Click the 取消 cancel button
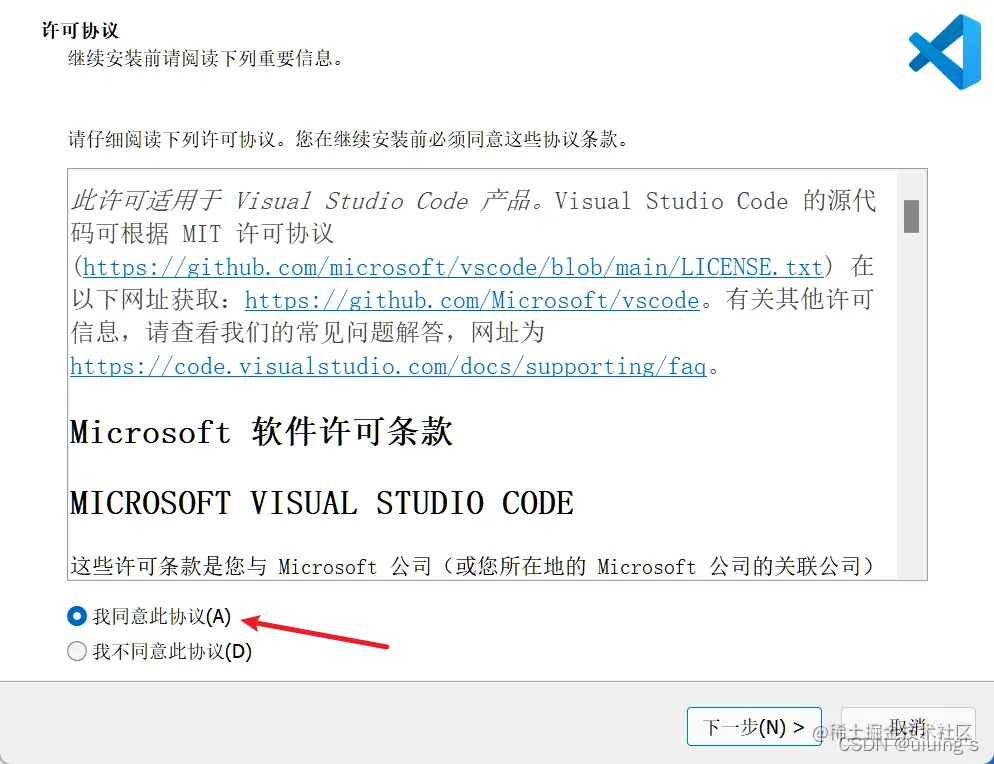The width and height of the screenshot is (994, 764). tap(908, 727)
